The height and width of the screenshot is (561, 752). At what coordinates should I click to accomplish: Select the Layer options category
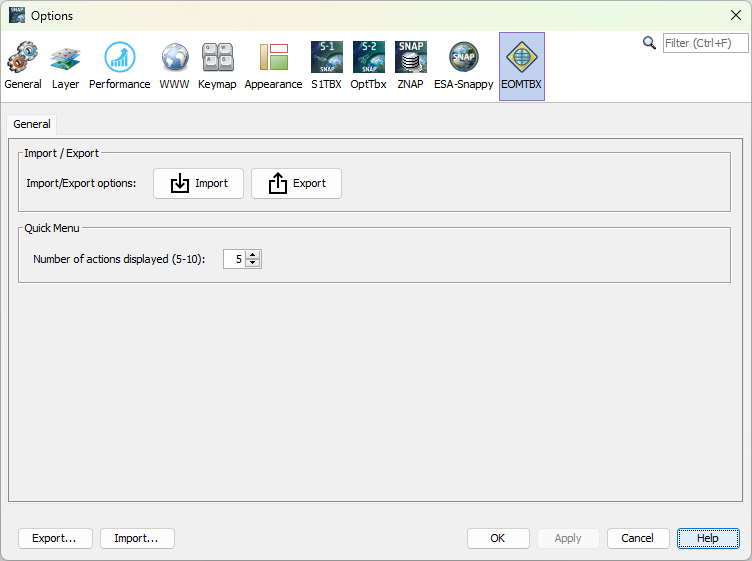click(65, 66)
